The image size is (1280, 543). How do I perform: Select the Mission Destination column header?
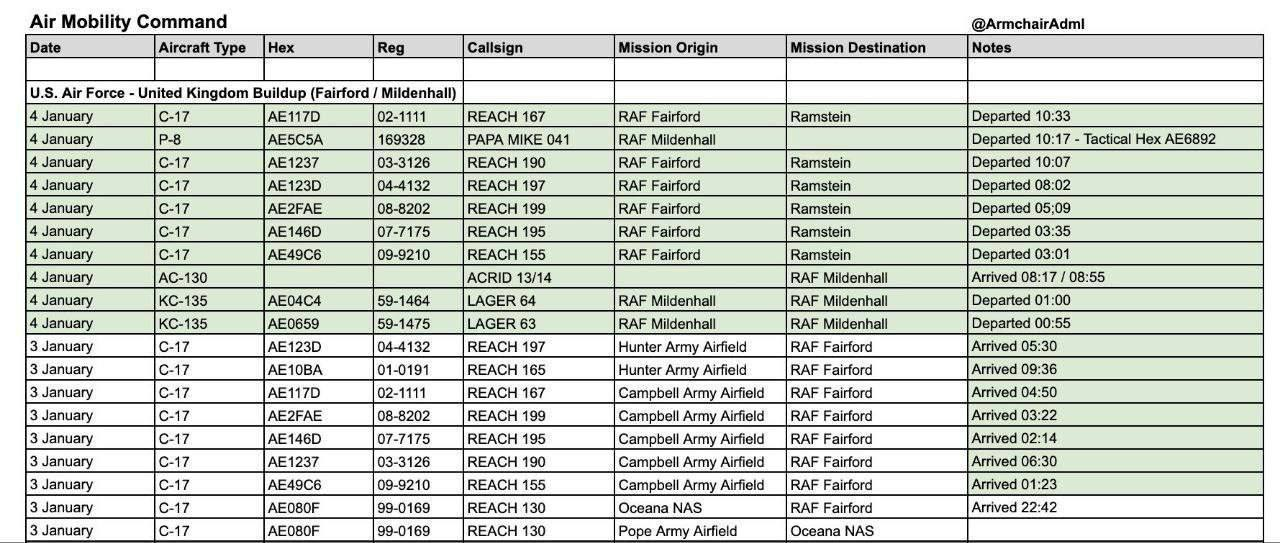(857, 47)
